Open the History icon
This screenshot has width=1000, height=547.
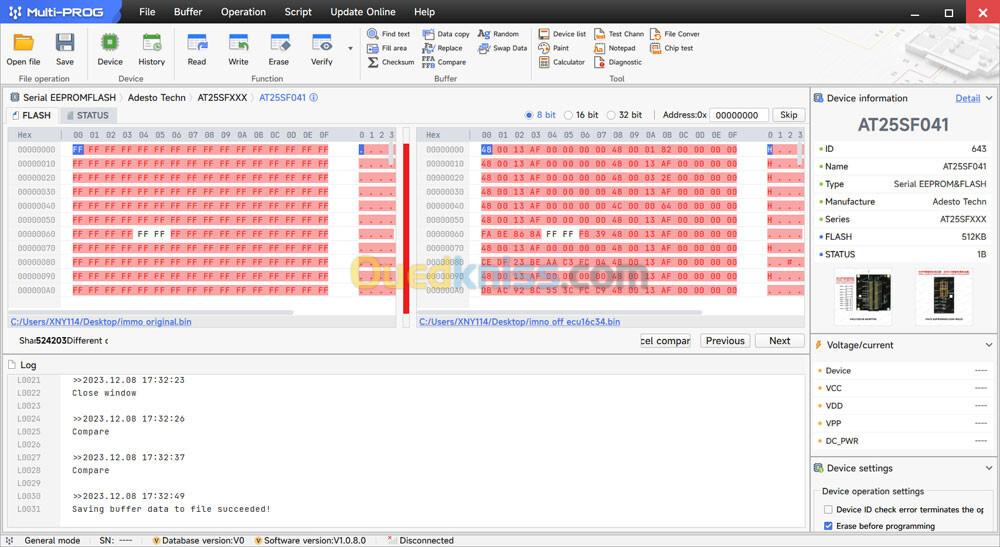152,43
